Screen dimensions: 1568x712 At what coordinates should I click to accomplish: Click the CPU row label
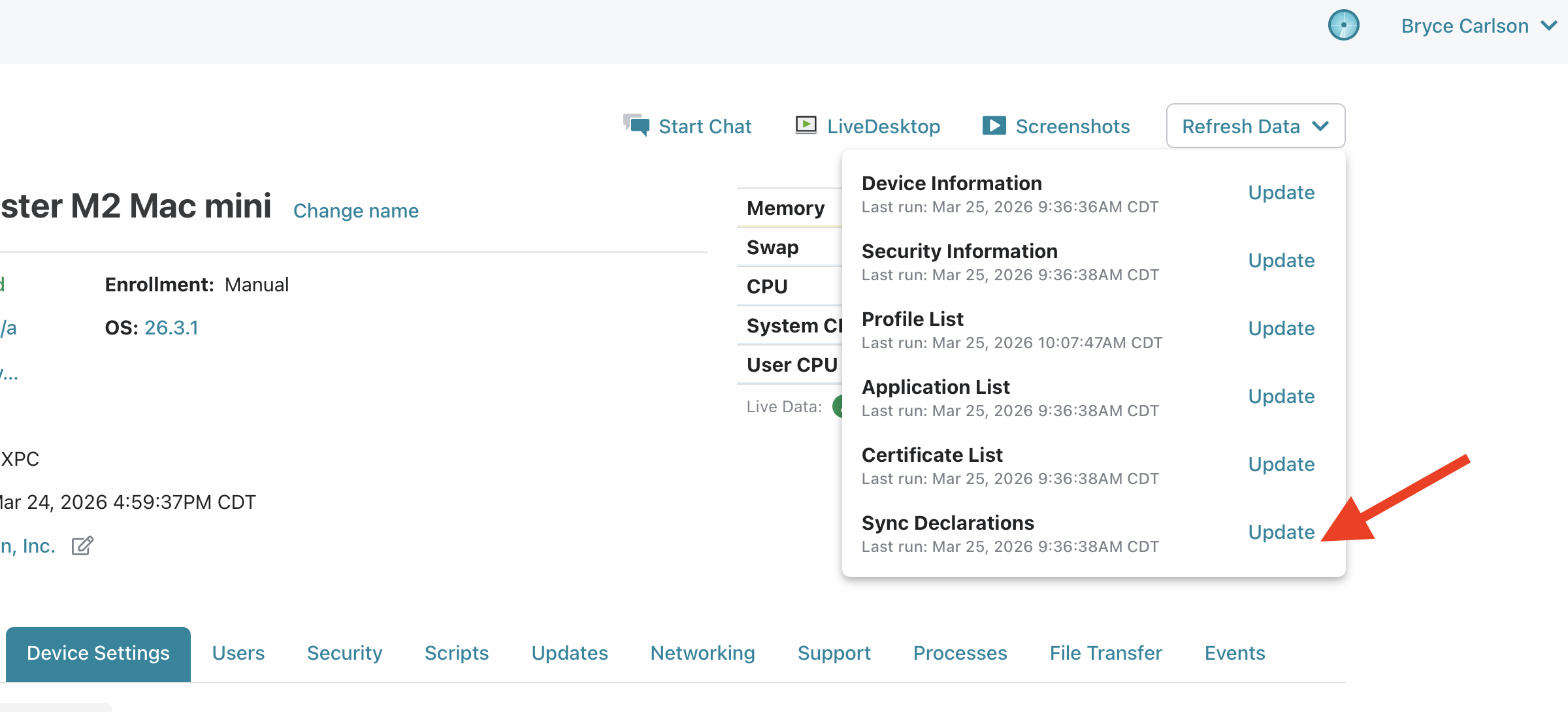767,287
